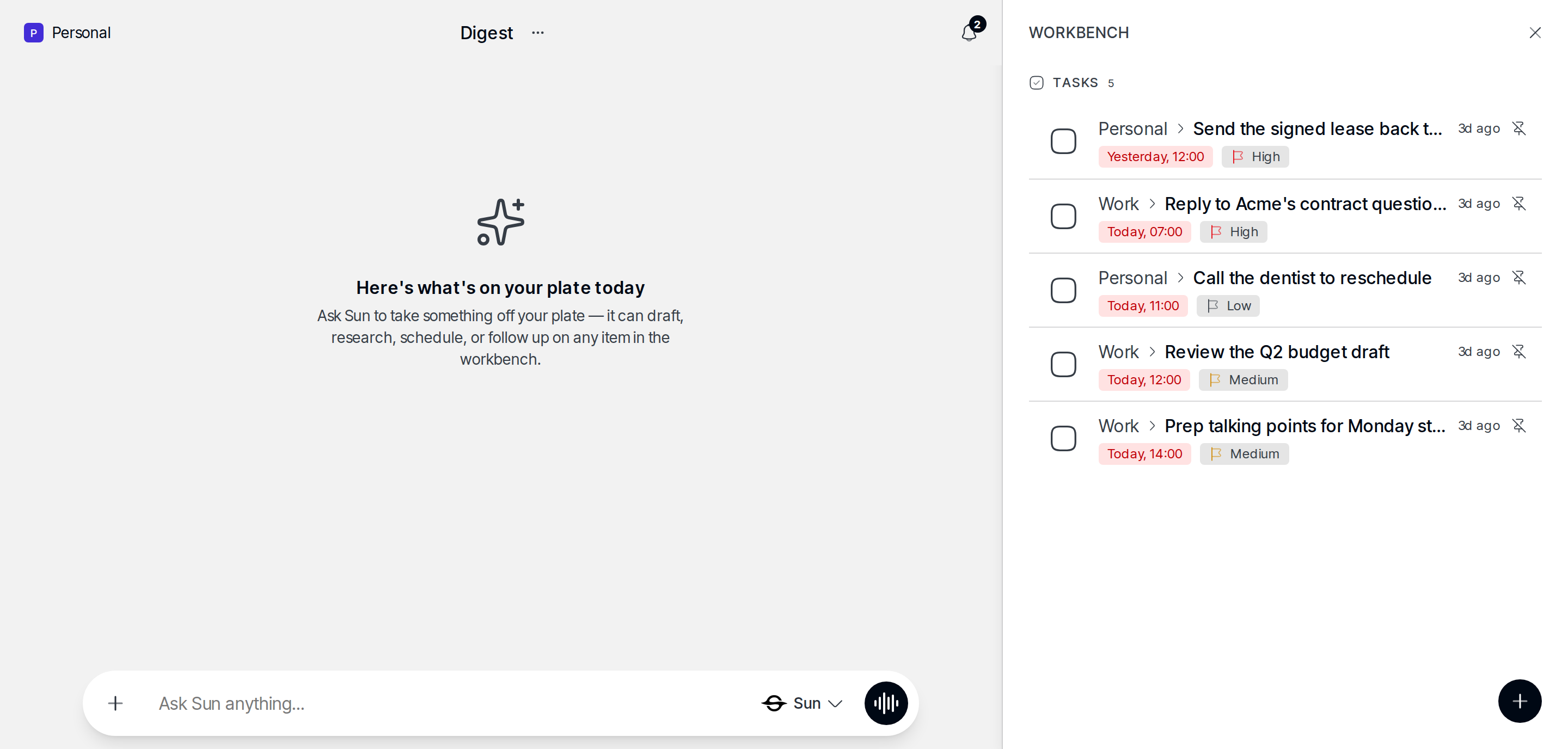The height and width of the screenshot is (749, 1568).
Task: Check off Reply to Acme's contract task
Action: point(1063,216)
